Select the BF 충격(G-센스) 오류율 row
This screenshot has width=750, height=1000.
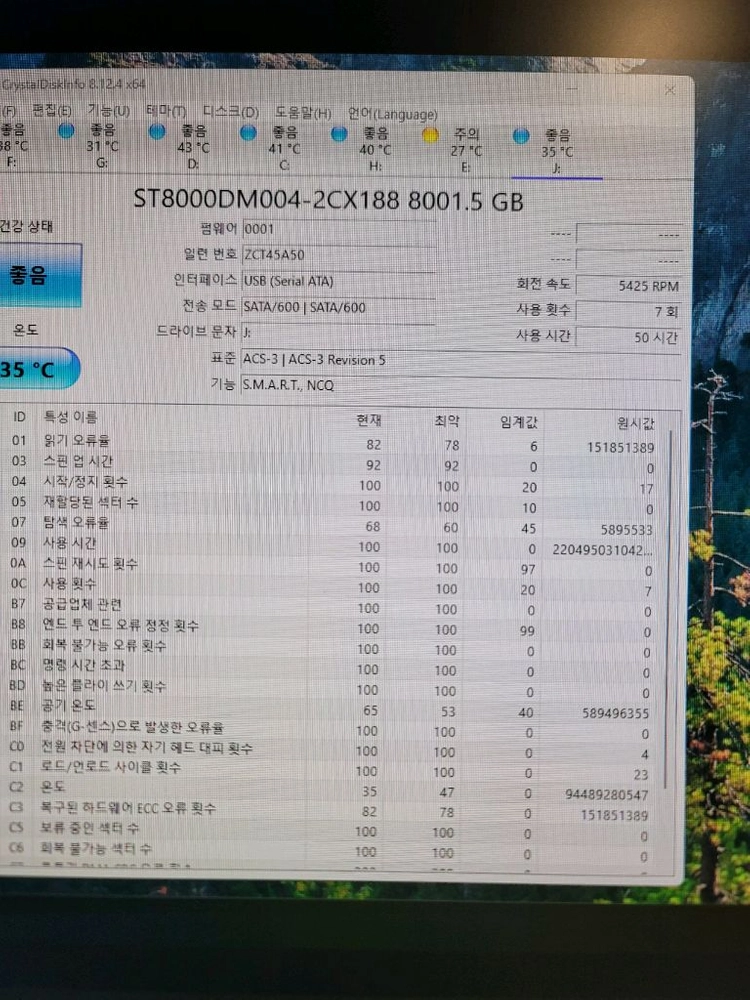[x=334, y=730]
